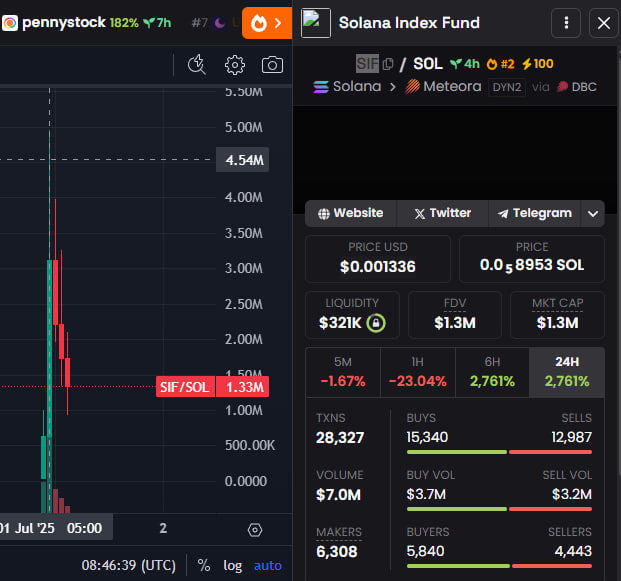621x581 pixels.
Task: Expand the social links dropdown chevron
Action: [593, 213]
